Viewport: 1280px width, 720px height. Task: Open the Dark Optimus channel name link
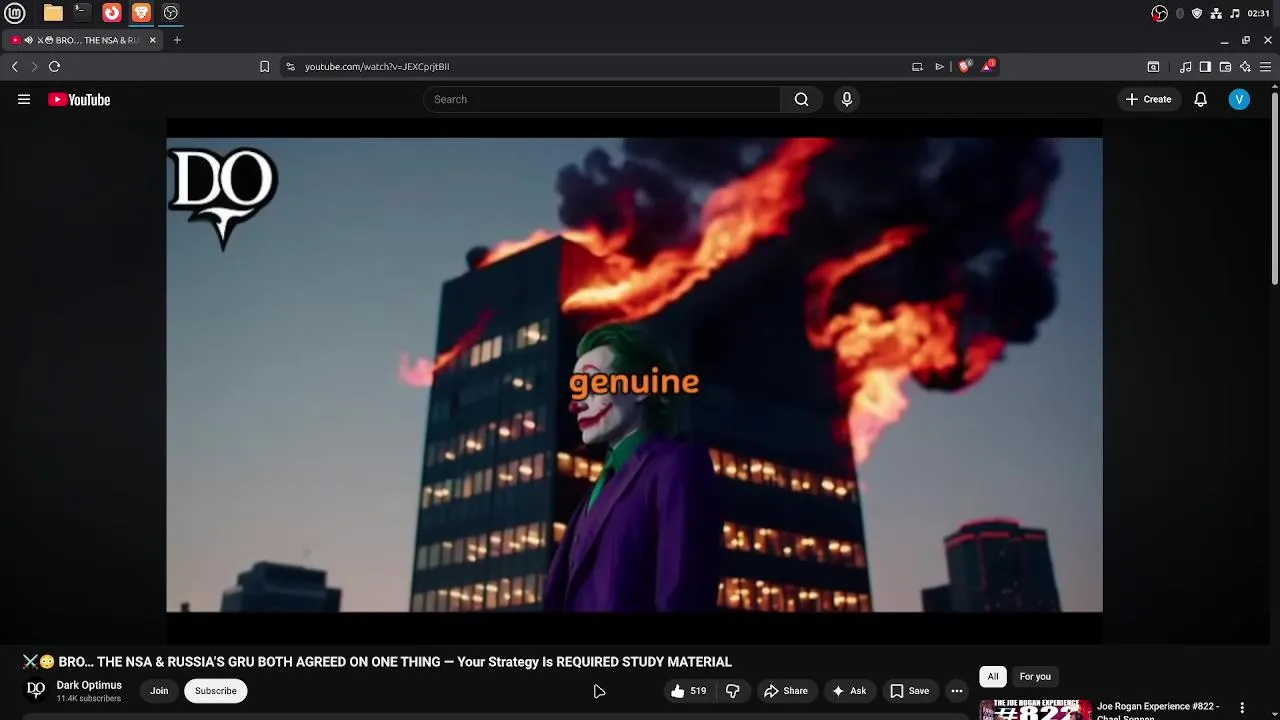[89, 685]
